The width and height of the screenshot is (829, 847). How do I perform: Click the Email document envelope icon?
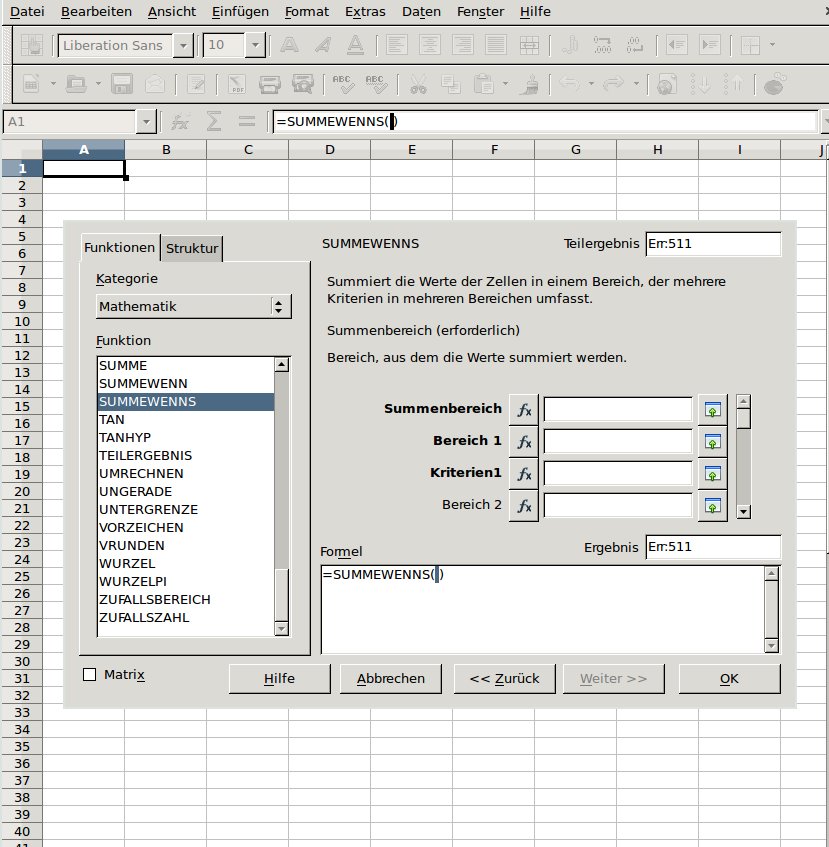coord(155,84)
